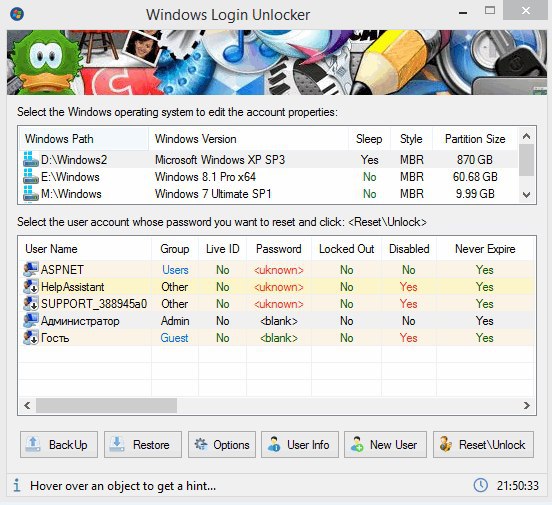Click the clock icon in the status bar
552x505 pixels.
[x=481, y=485]
